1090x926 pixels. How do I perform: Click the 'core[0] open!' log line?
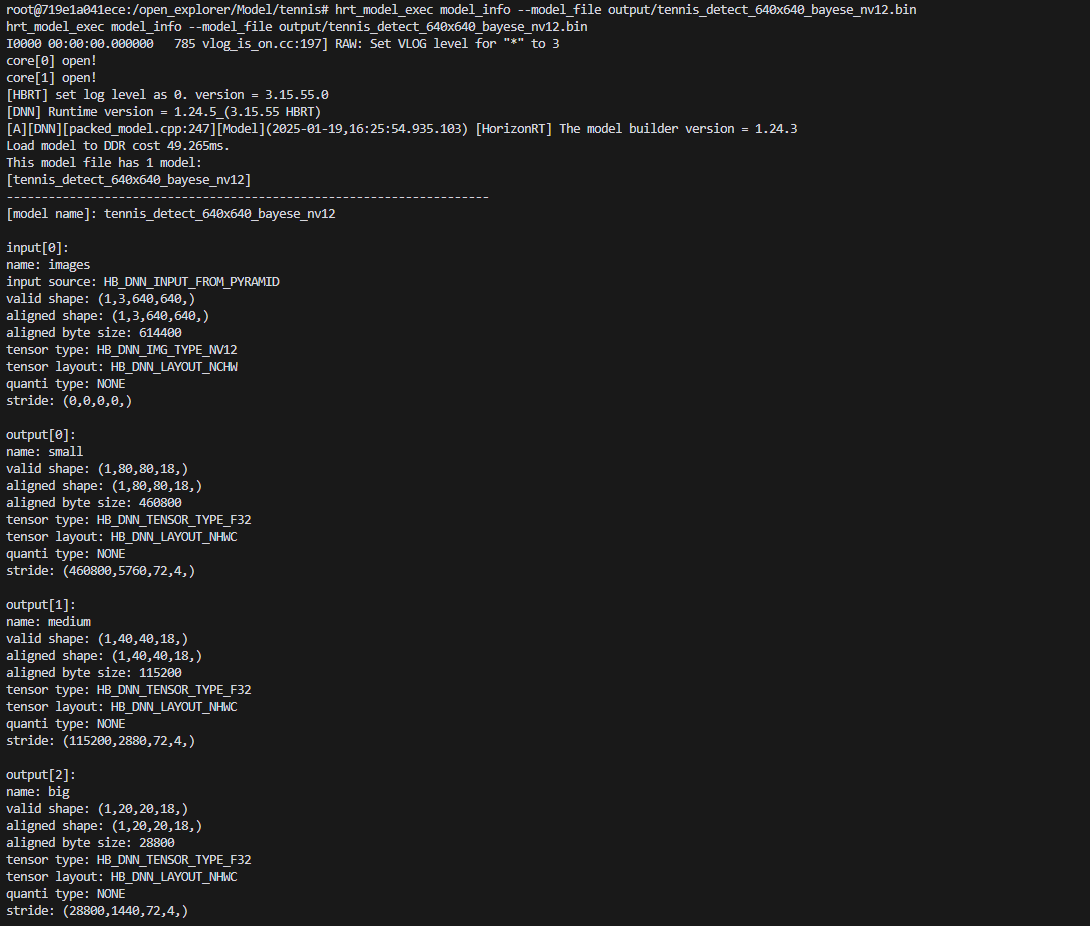(x=51, y=60)
